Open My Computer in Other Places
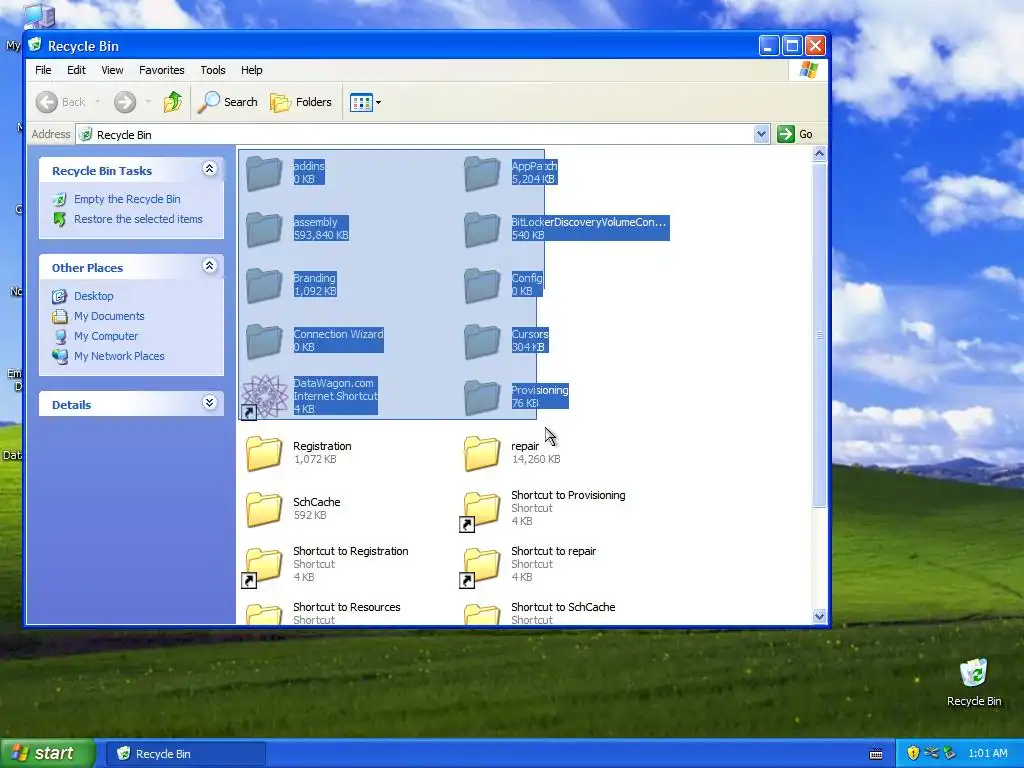The image size is (1024, 768). 106,336
